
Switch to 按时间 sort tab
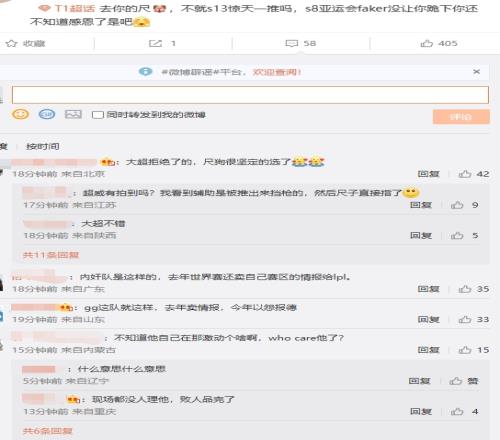pos(43,146)
